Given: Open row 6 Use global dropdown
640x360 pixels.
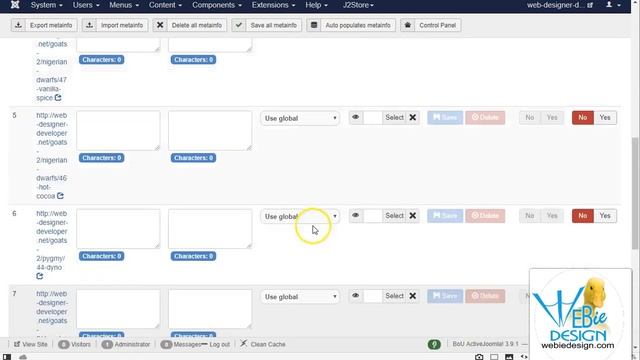Looking at the screenshot, I should tap(300, 216).
